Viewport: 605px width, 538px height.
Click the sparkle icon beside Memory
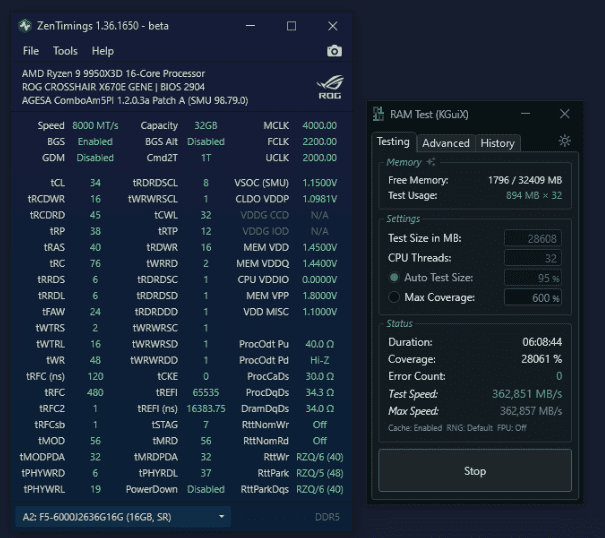pos(431,162)
